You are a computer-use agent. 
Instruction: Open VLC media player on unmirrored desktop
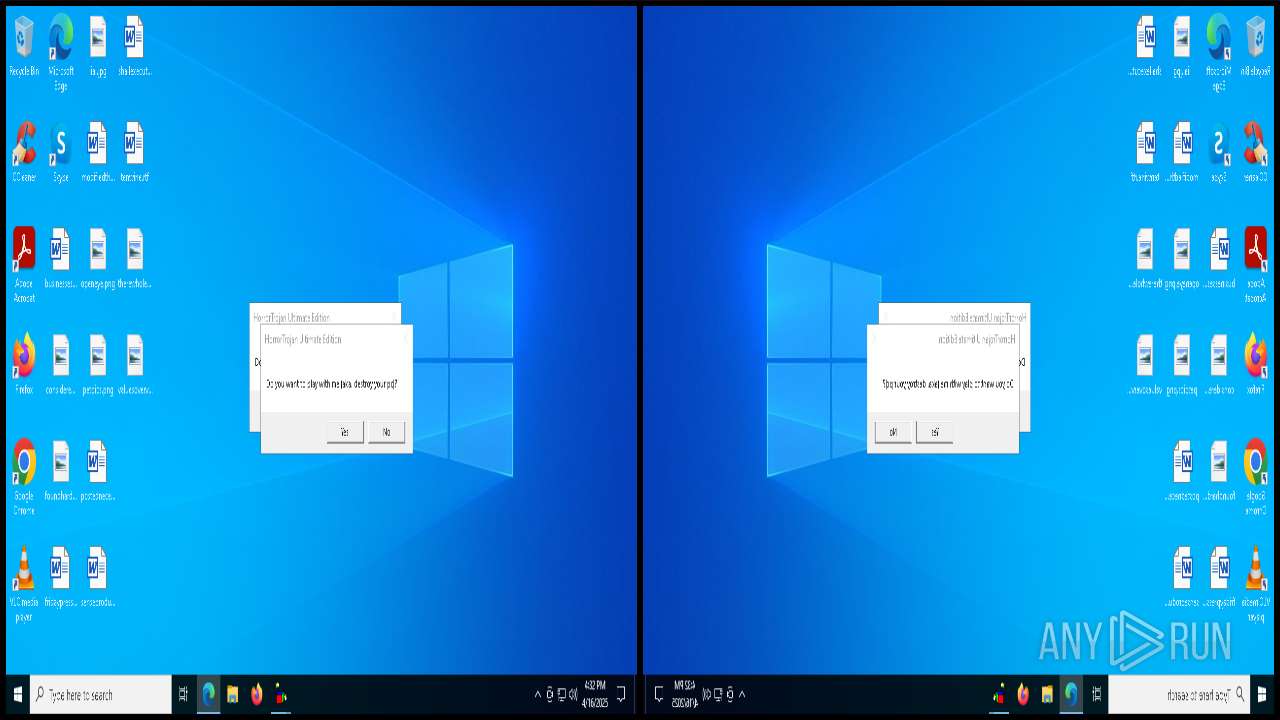tap(24, 583)
